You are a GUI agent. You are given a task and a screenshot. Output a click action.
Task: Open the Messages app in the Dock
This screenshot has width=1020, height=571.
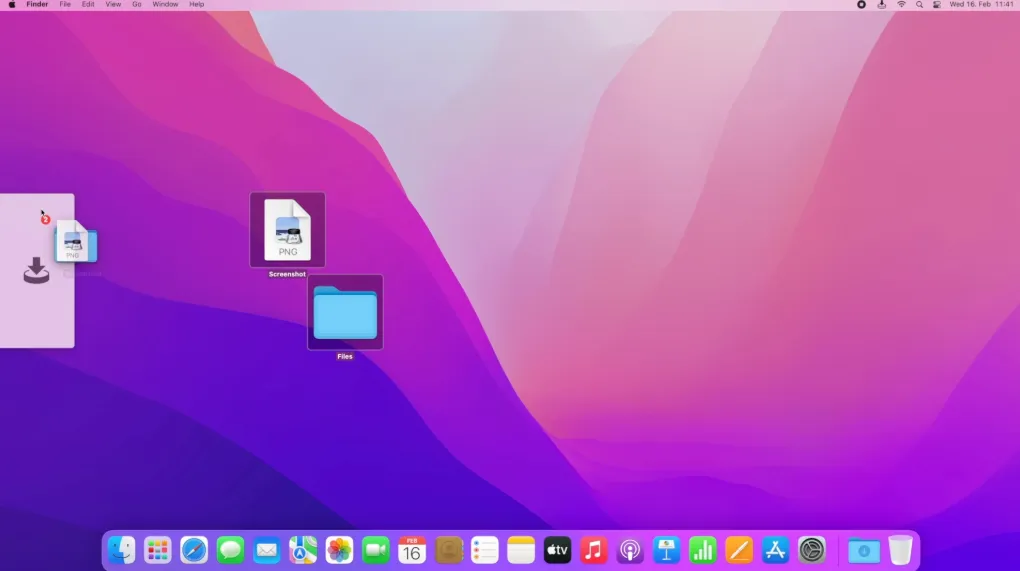click(x=230, y=550)
